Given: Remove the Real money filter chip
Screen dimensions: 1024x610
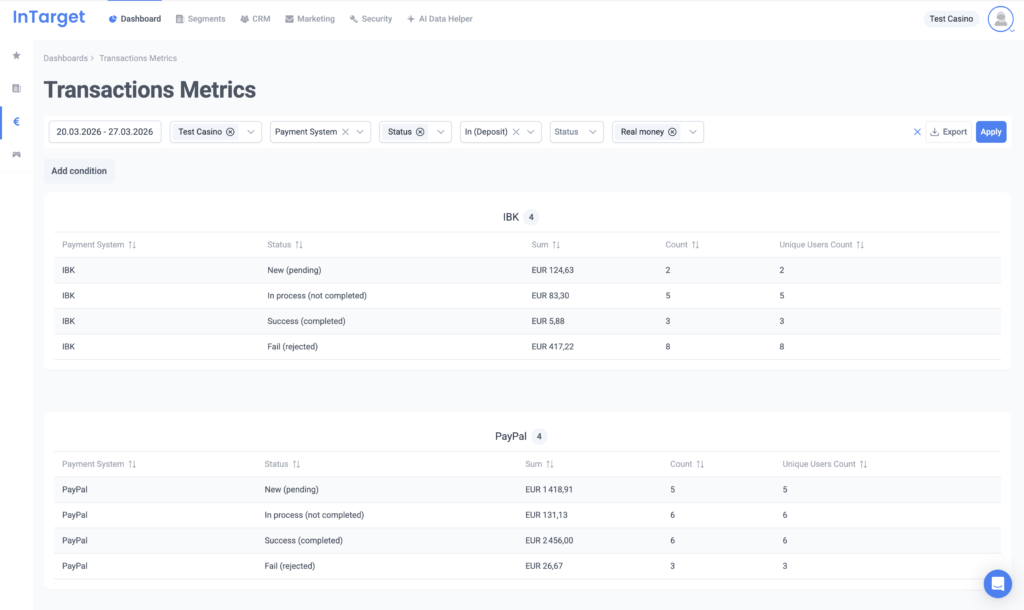Looking at the screenshot, I should (672, 132).
